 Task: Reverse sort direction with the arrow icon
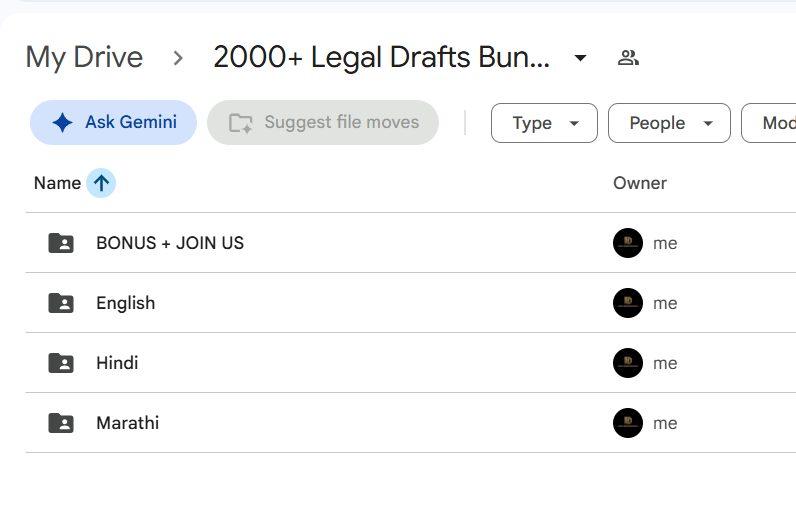point(101,183)
